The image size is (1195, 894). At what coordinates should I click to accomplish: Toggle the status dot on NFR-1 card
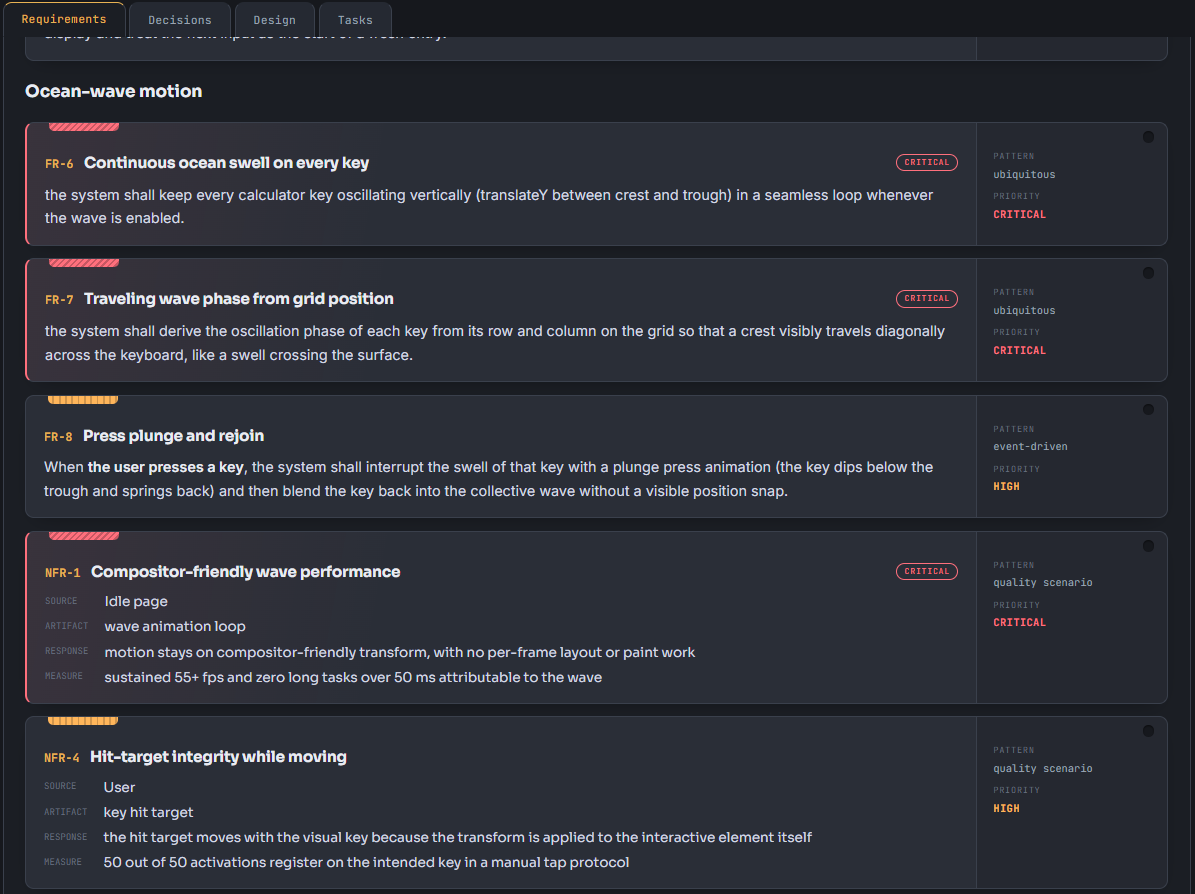coord(1148,546)
